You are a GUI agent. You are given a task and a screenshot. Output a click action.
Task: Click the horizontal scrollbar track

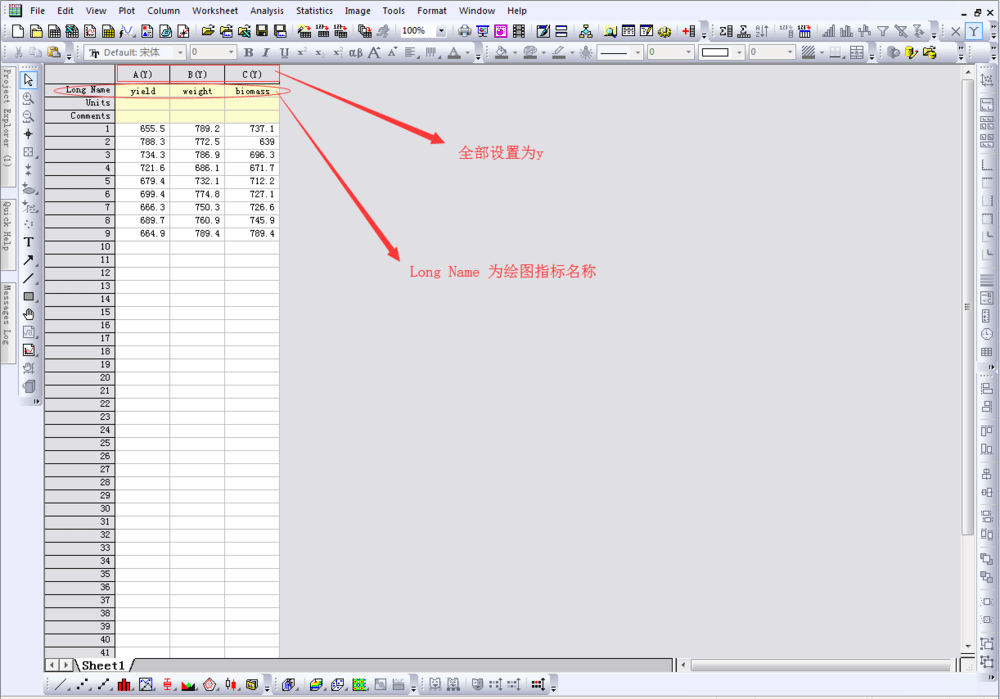[821, 665]
